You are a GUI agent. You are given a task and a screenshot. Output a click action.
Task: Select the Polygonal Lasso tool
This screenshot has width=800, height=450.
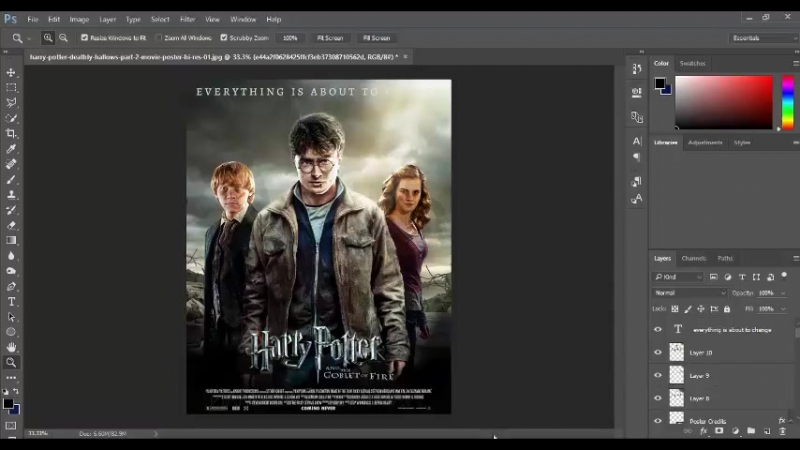tap(11, 103)
